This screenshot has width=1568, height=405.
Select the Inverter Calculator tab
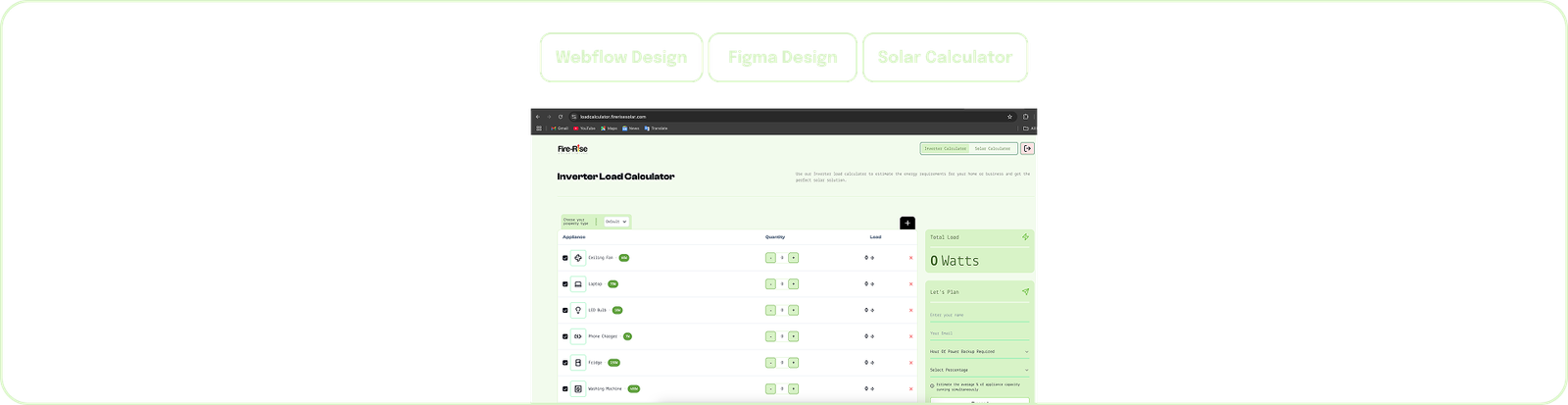point(946,149)
